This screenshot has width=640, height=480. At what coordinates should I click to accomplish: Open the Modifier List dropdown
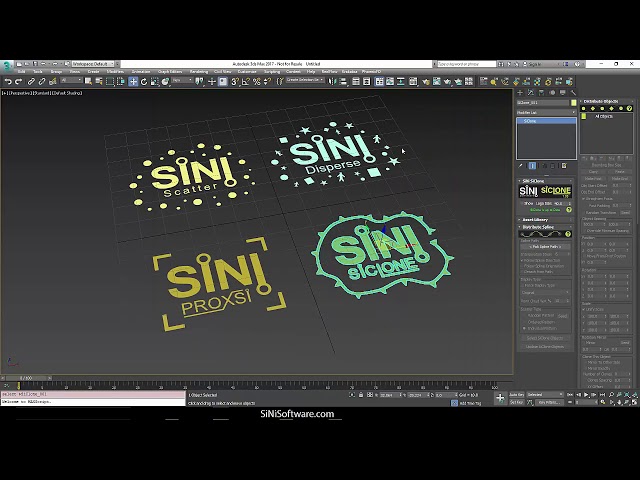point(546,112)
